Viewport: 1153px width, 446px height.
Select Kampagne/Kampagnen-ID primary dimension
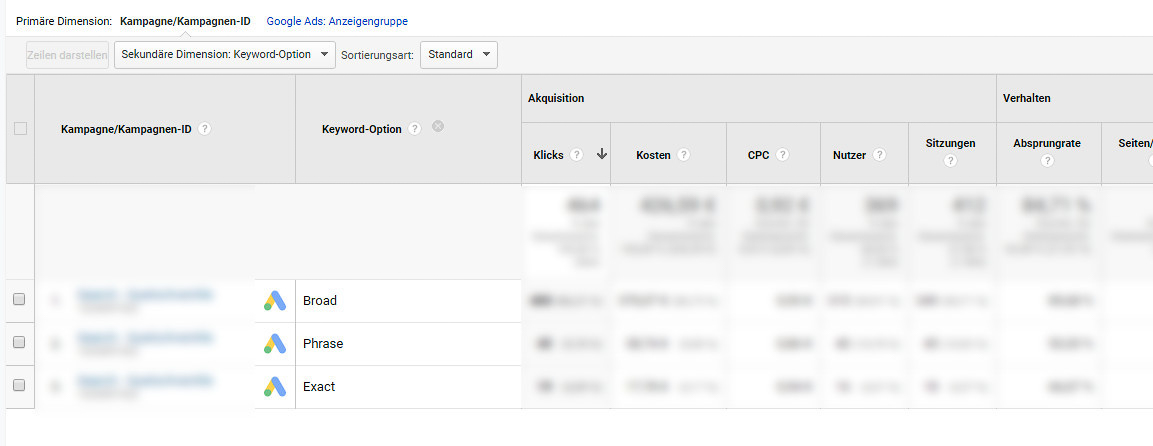tap(185, 21)
